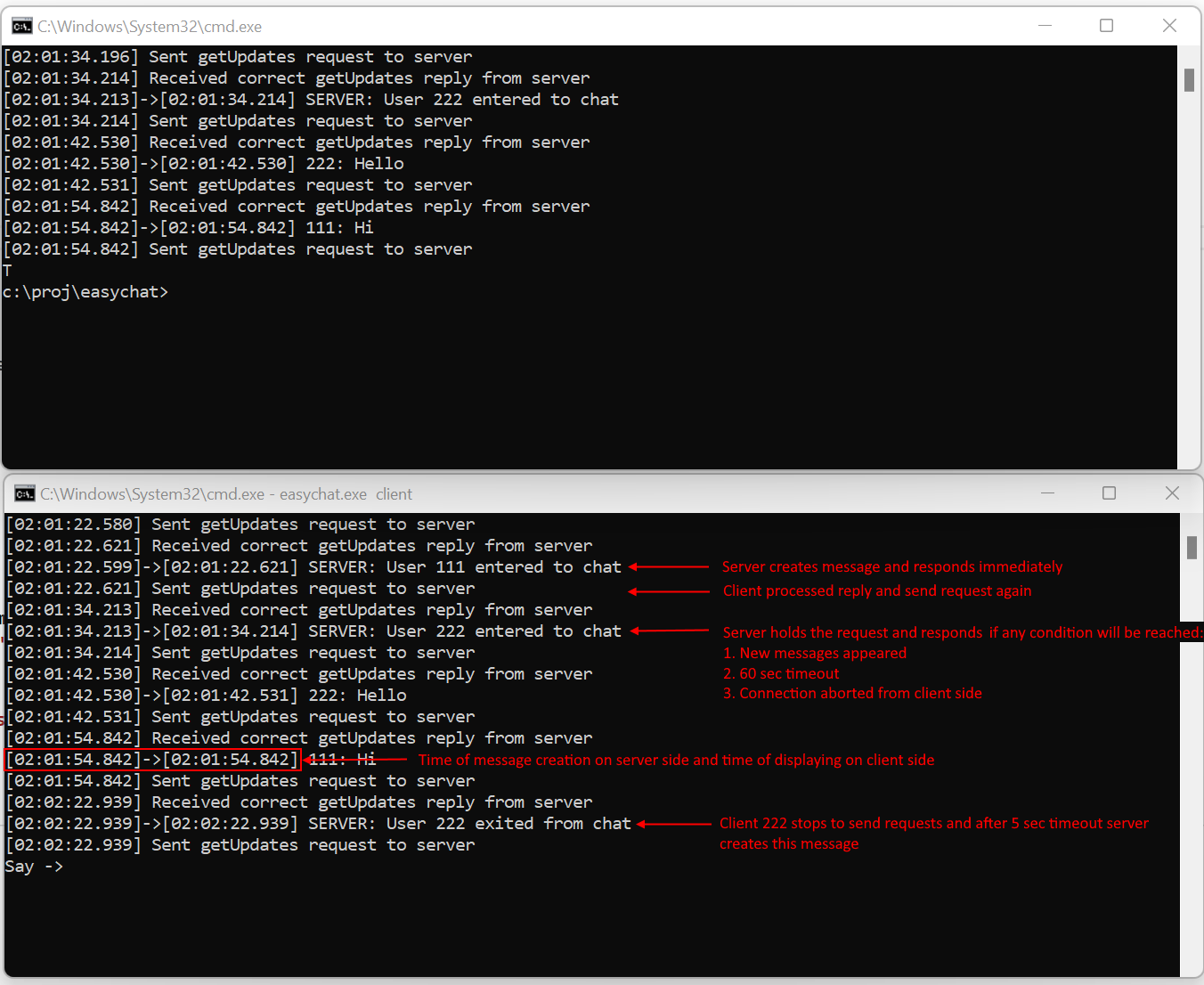Click the 'c:\proj\easychat>' prompt in top window
The width and height of the screenshot is (1204, 985).
point(85,292)
